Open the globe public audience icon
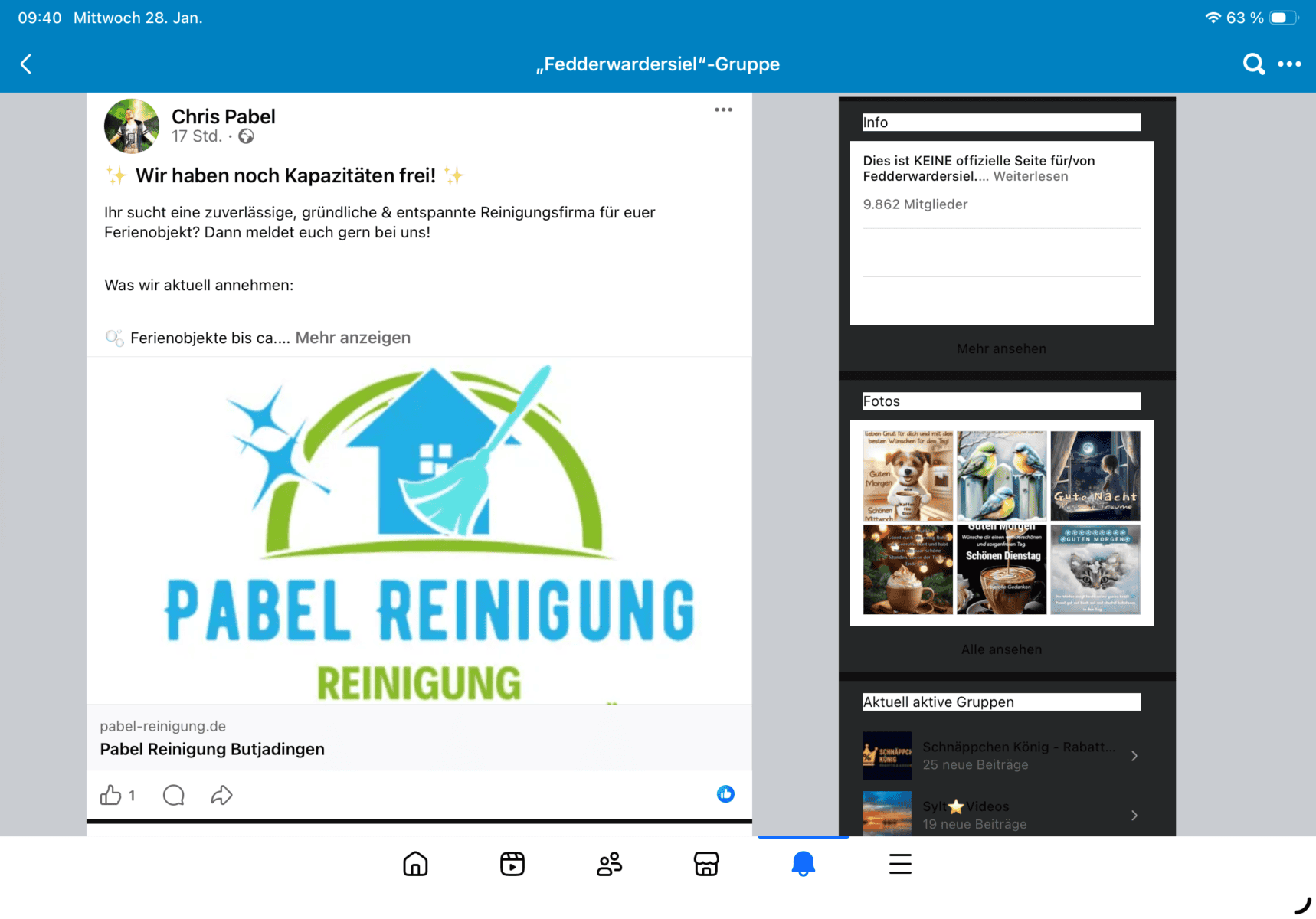The height and width of the screenshot is (919, 1316). tap(246, 136)
